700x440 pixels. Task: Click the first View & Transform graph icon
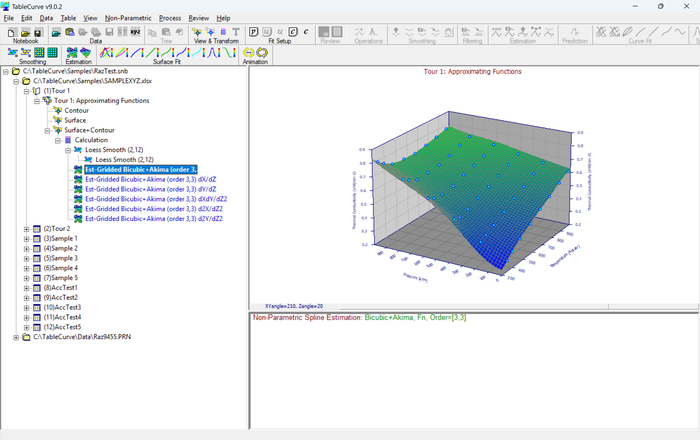197,32
